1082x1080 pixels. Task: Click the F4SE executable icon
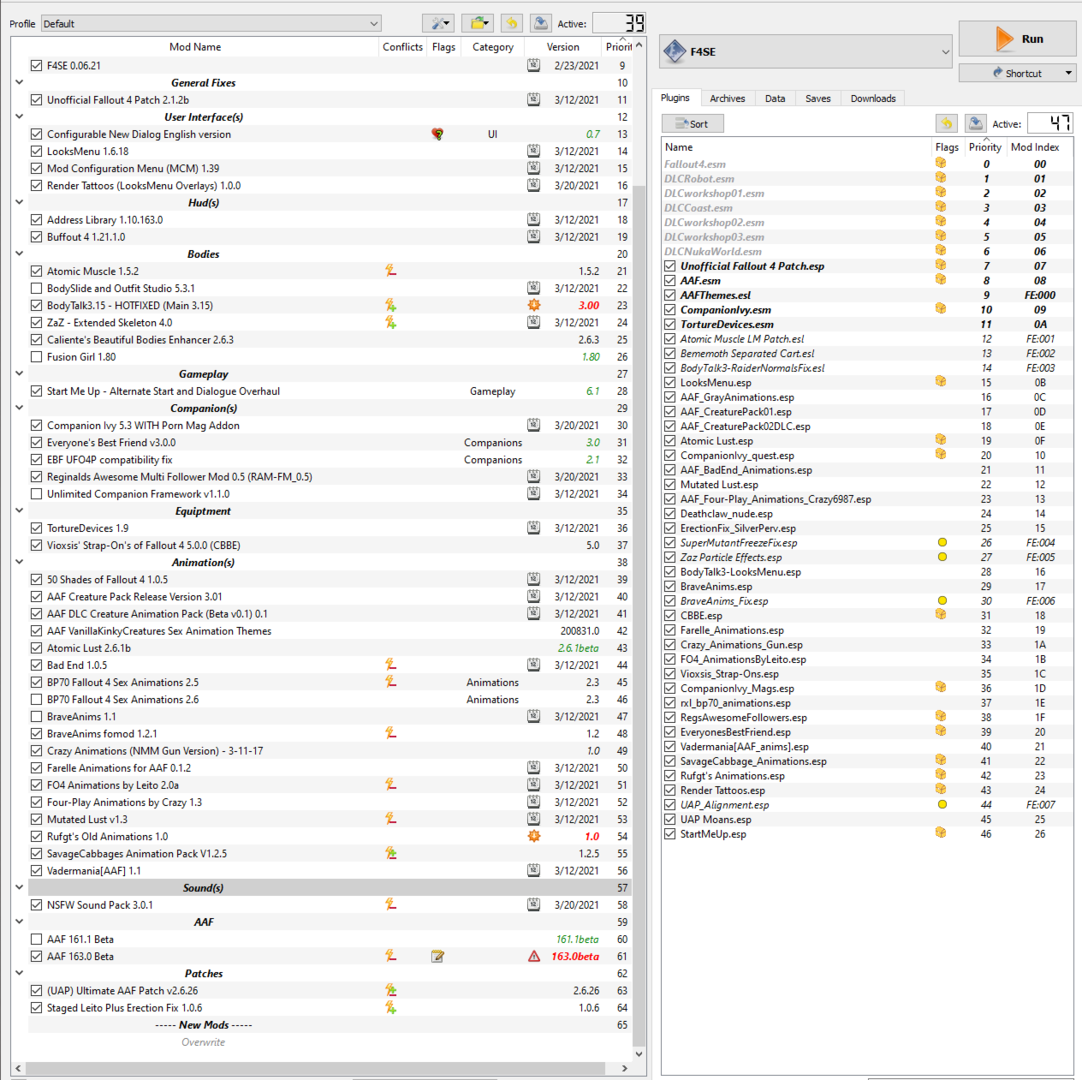(x=674, y=52)
